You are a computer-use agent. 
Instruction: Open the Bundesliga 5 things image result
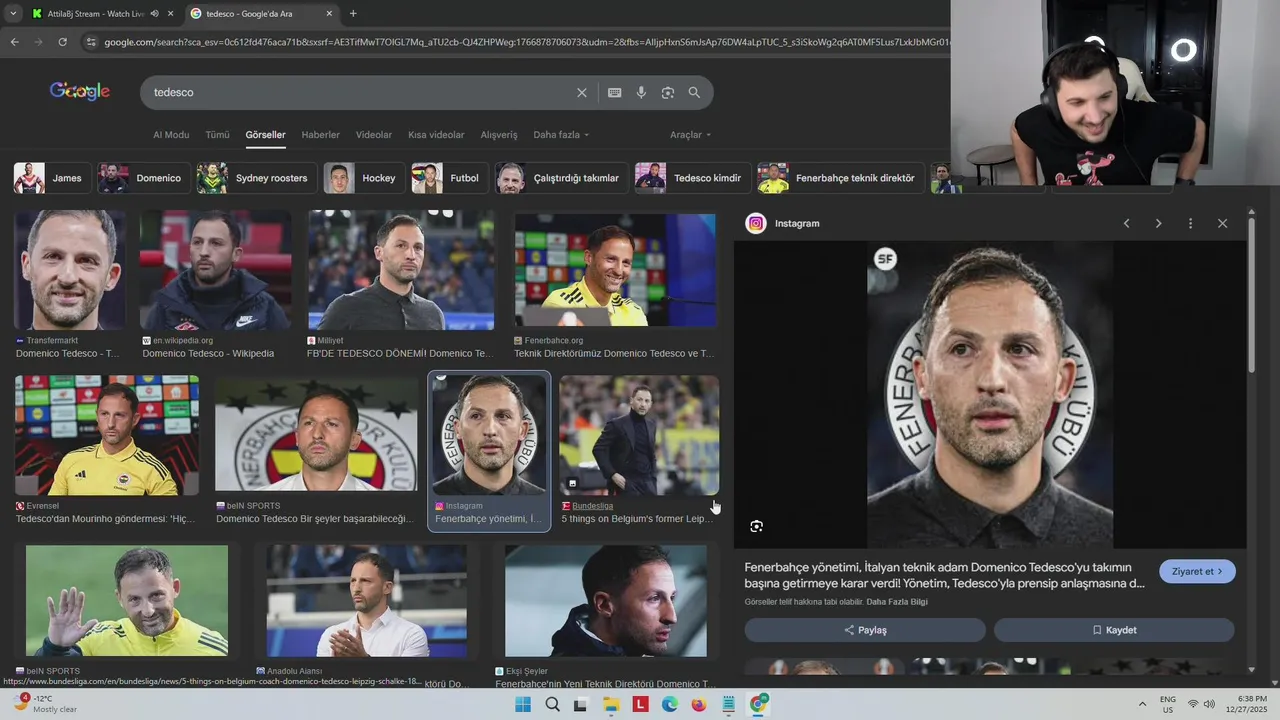pyautogui.click(x=639, y=435)
